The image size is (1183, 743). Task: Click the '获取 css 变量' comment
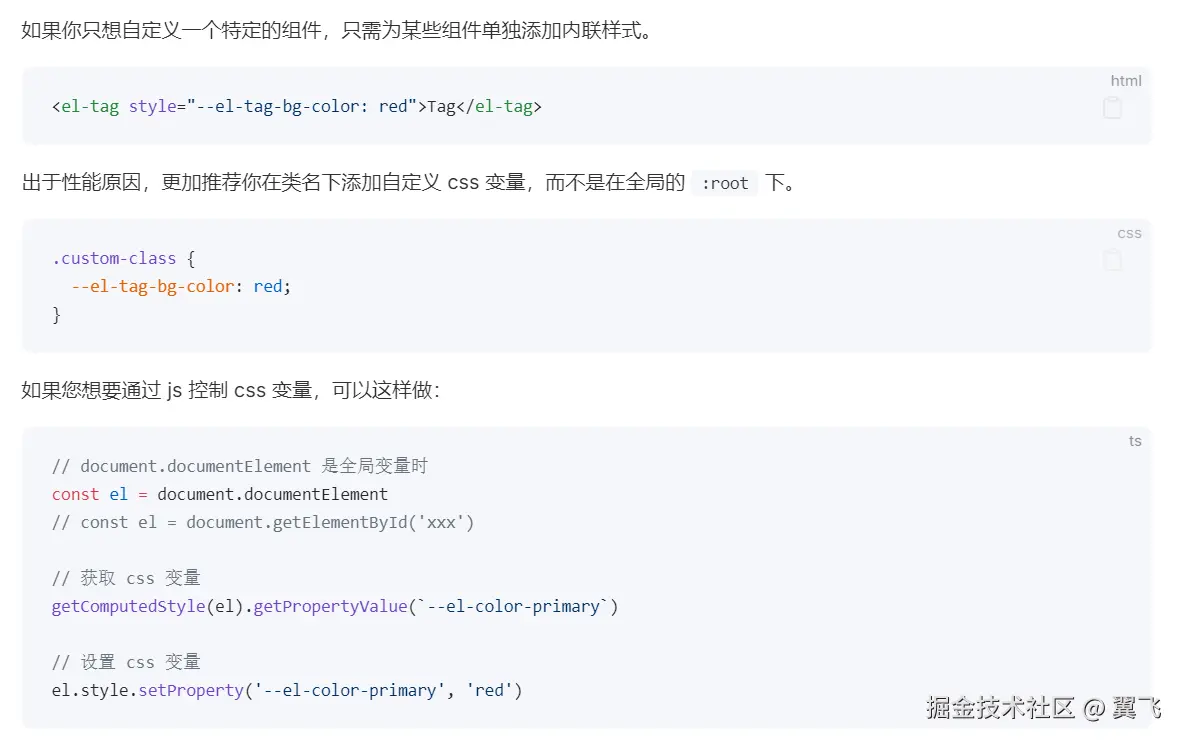(x=126, y=578)
